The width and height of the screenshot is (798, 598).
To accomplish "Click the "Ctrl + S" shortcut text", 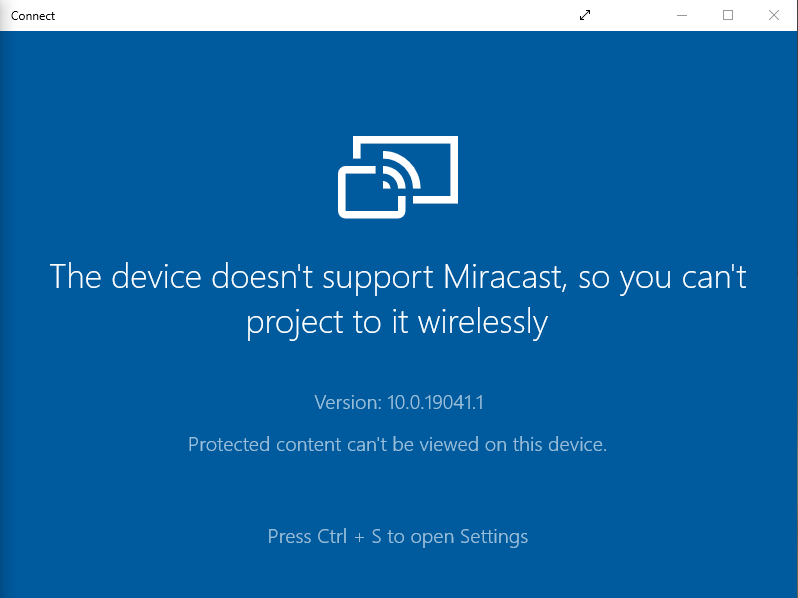I will click(x=349, y=536).
